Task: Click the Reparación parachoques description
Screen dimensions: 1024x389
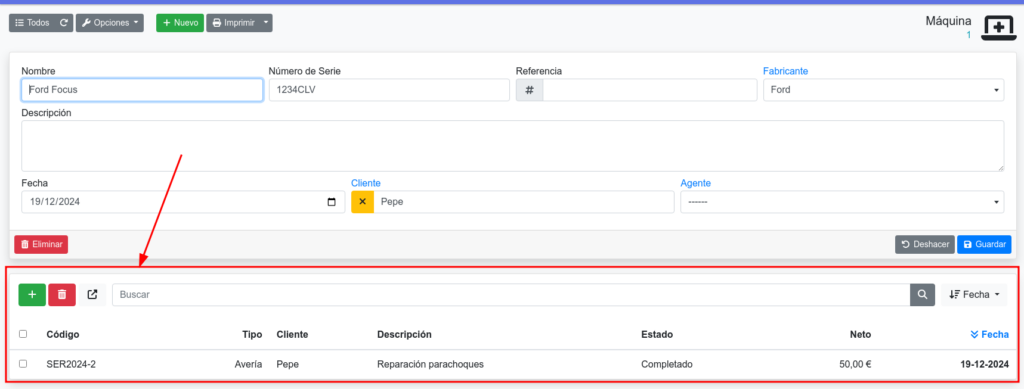Action: [x=430, y=364]
